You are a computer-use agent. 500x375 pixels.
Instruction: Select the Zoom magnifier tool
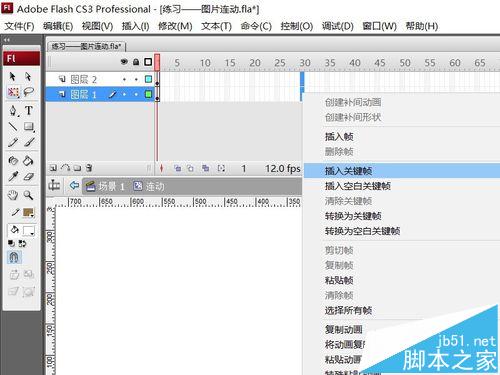point(29,195)
